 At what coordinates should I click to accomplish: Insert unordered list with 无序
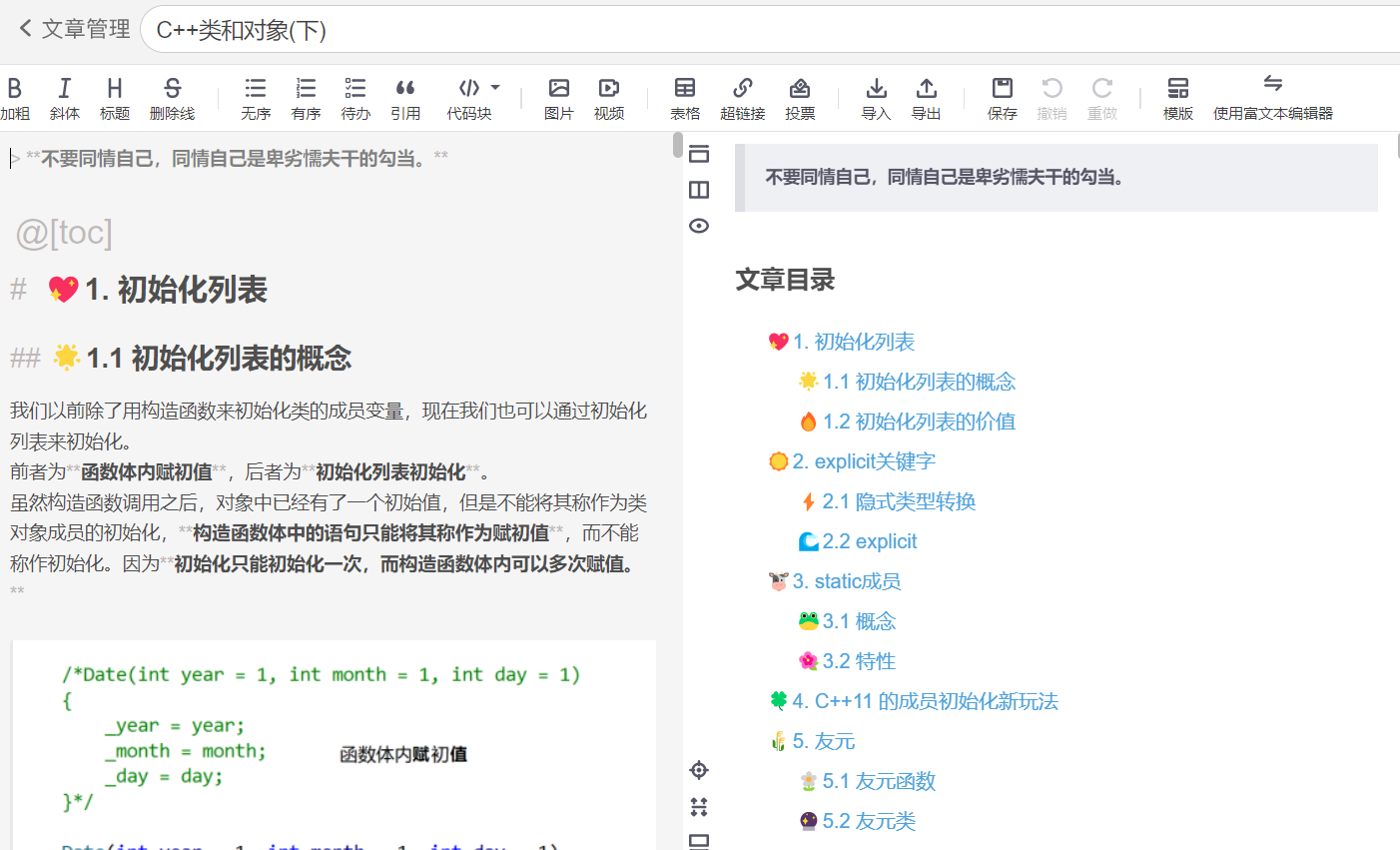(256, 99)
